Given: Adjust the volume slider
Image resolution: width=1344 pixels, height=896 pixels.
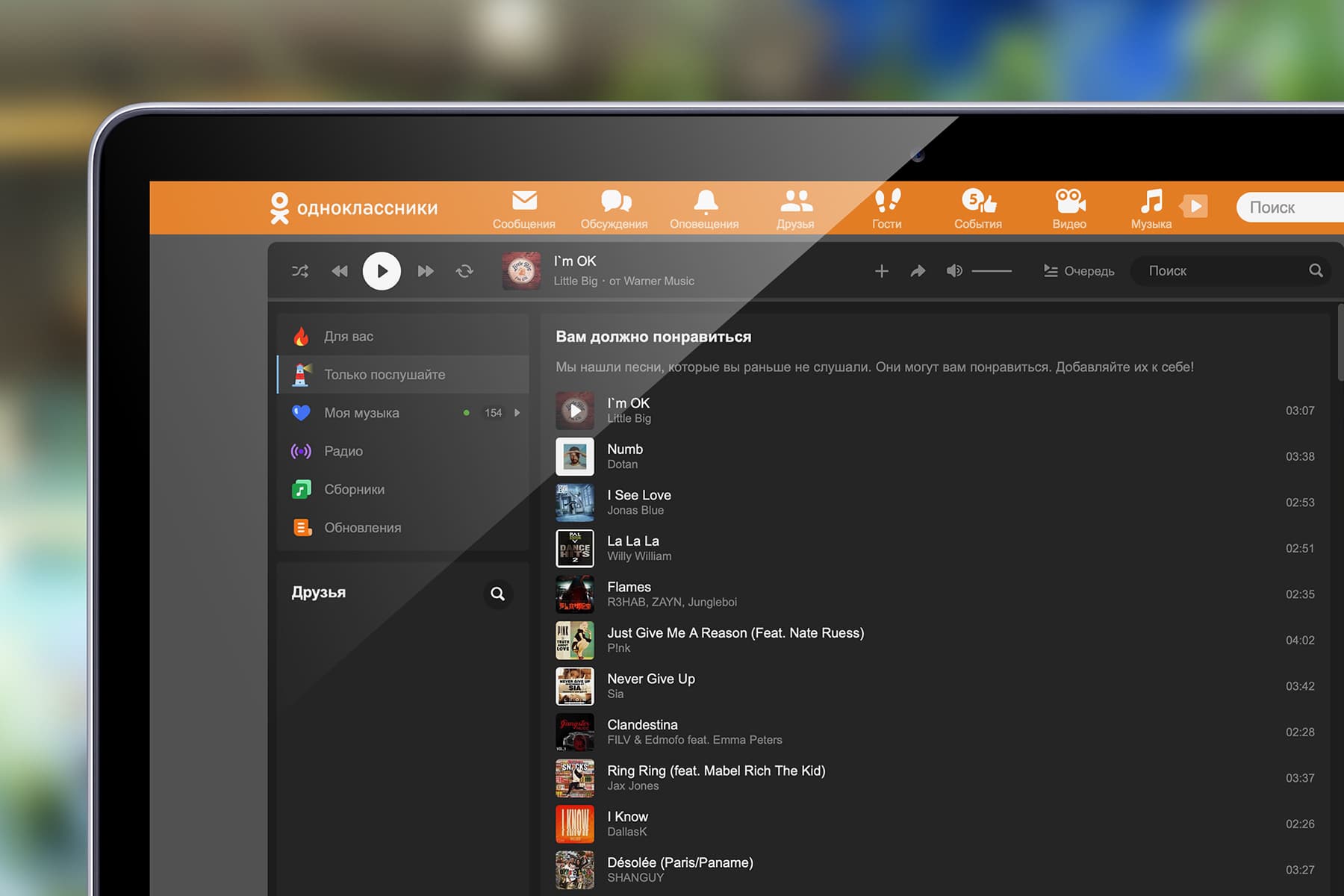Looking at the screenshot, I should [992, 271].
